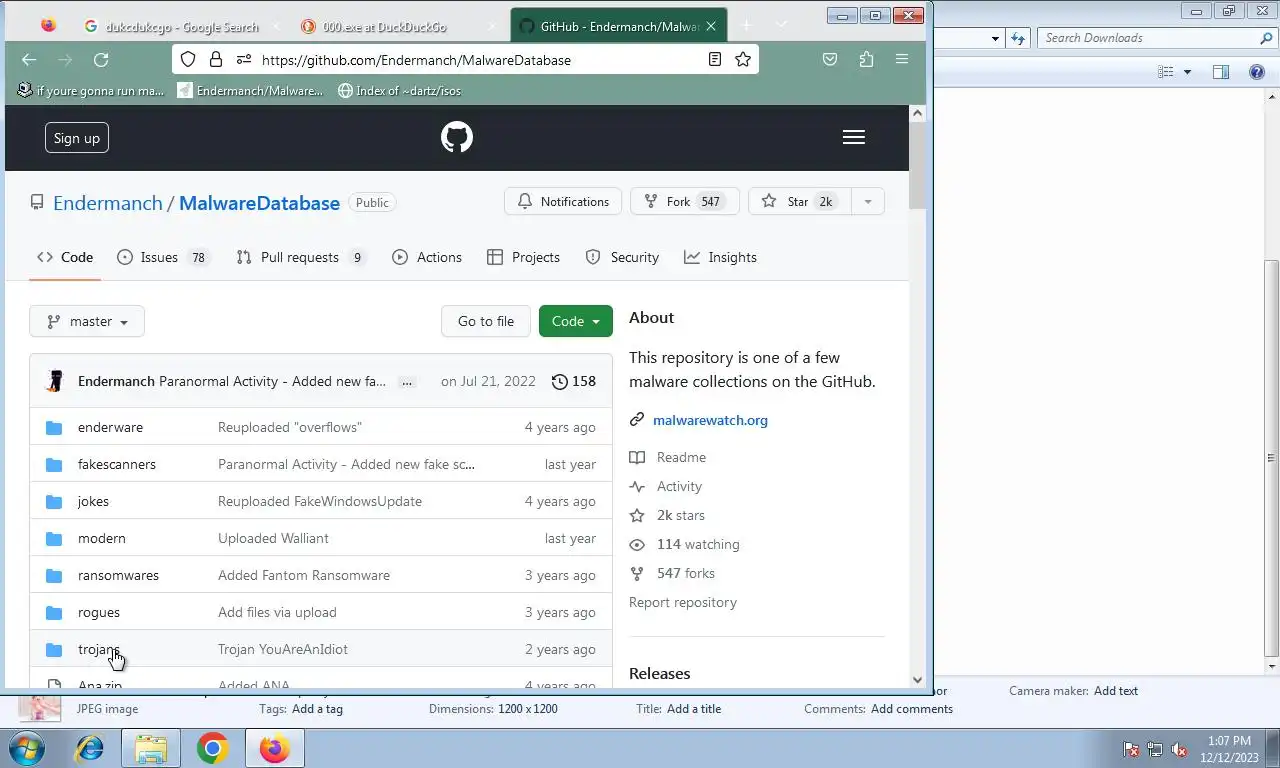Click the shield tracking protection icon

pyautogui.click(x=188, y=60)
